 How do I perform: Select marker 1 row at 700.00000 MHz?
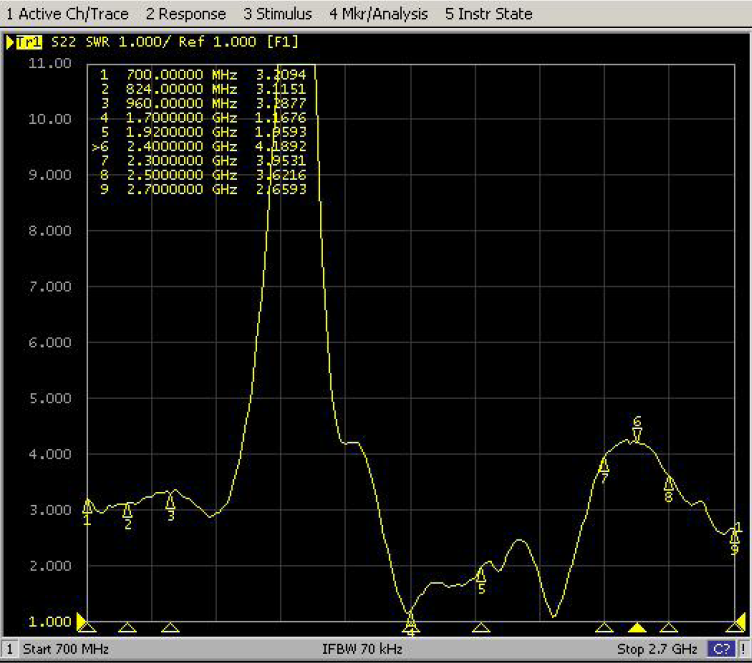[x=203, y=75]
